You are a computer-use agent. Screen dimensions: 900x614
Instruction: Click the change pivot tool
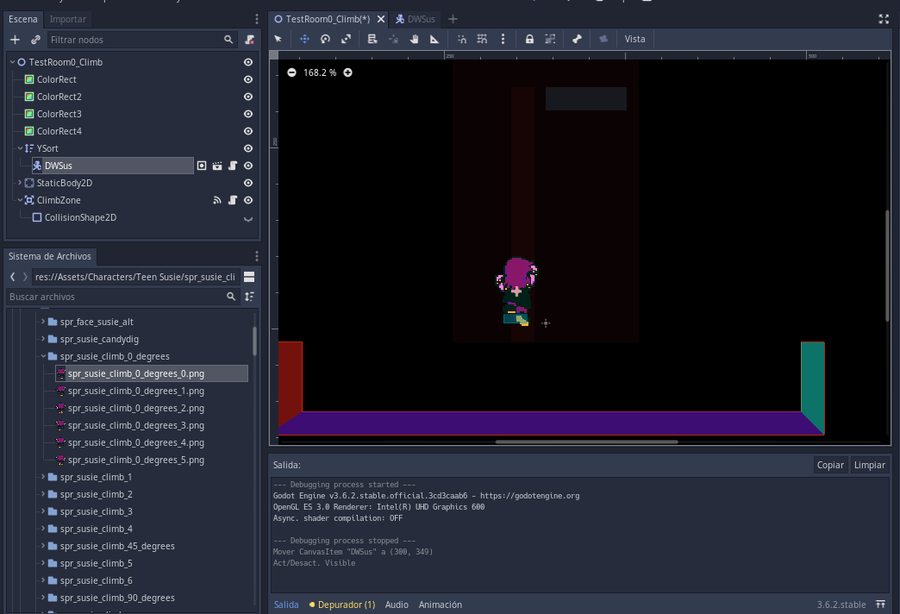click(x=393, y=39)
